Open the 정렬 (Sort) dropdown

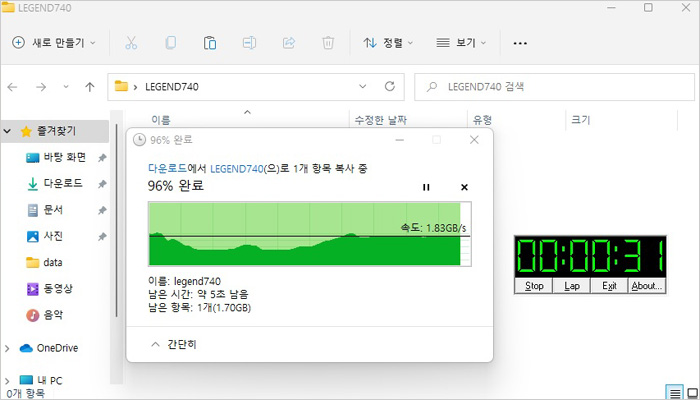[x=388, y=43]
